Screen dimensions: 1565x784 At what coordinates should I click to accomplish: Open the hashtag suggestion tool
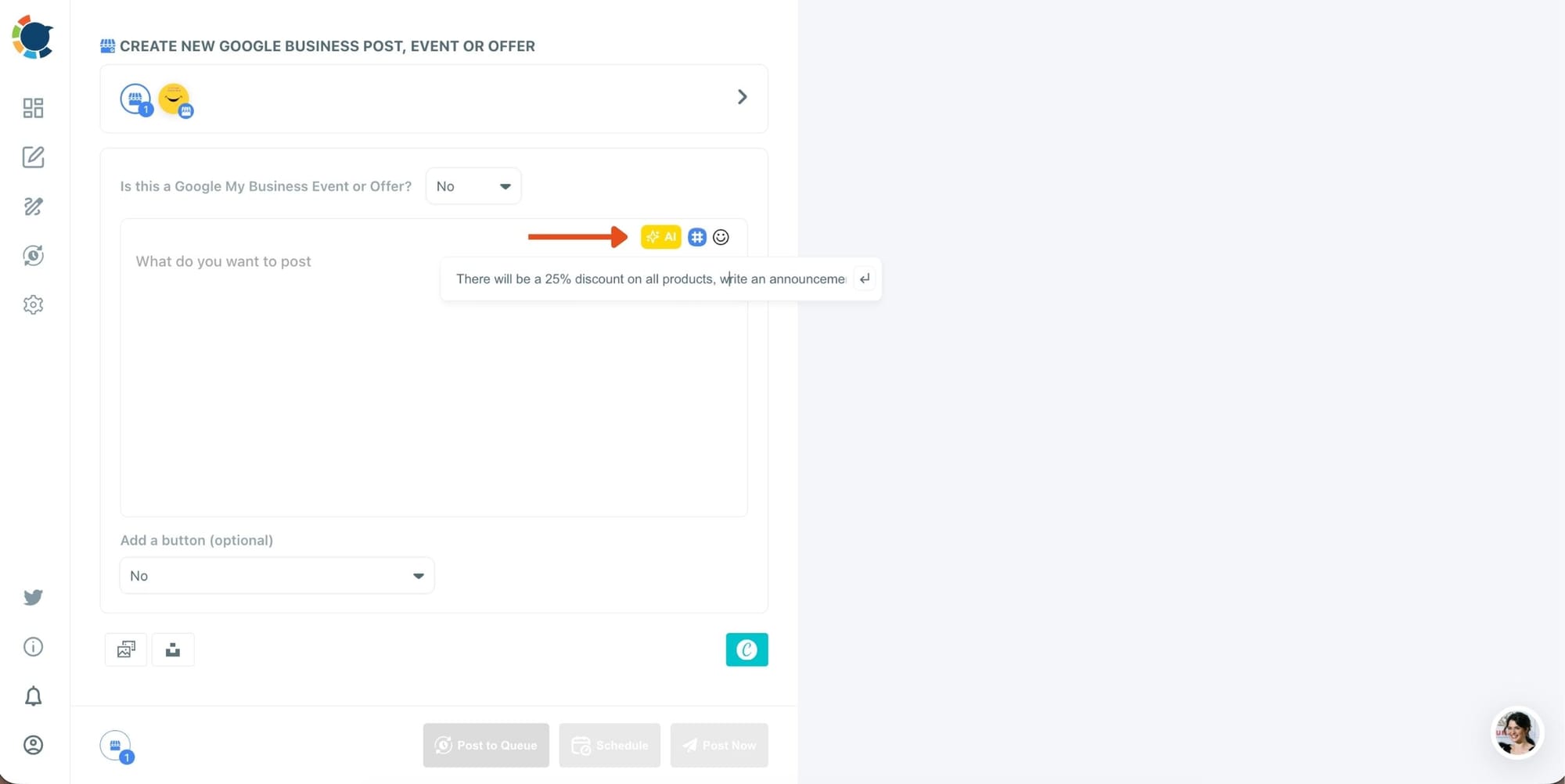(x=696, y=236)
